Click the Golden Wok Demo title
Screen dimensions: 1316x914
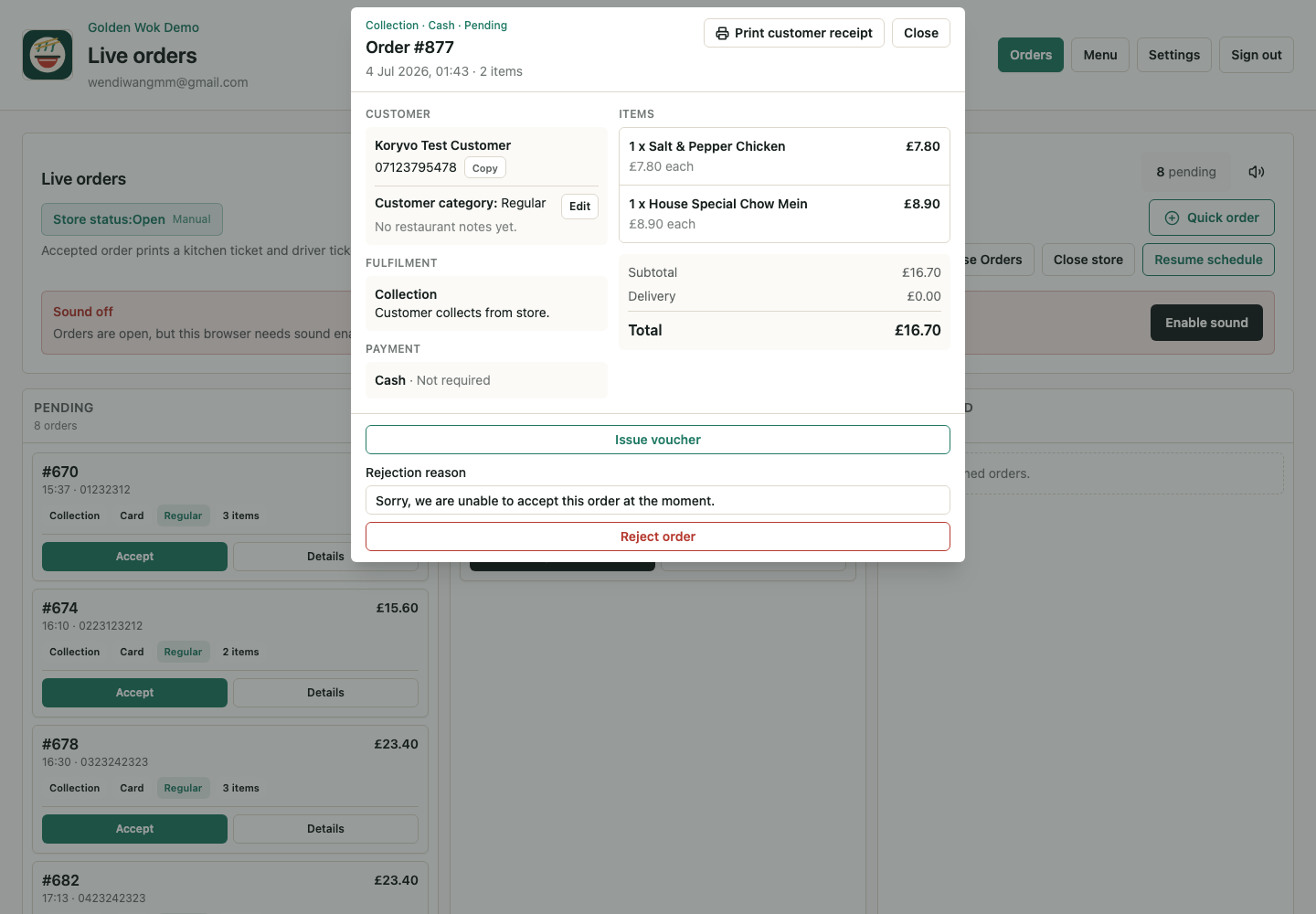point(143,27)
